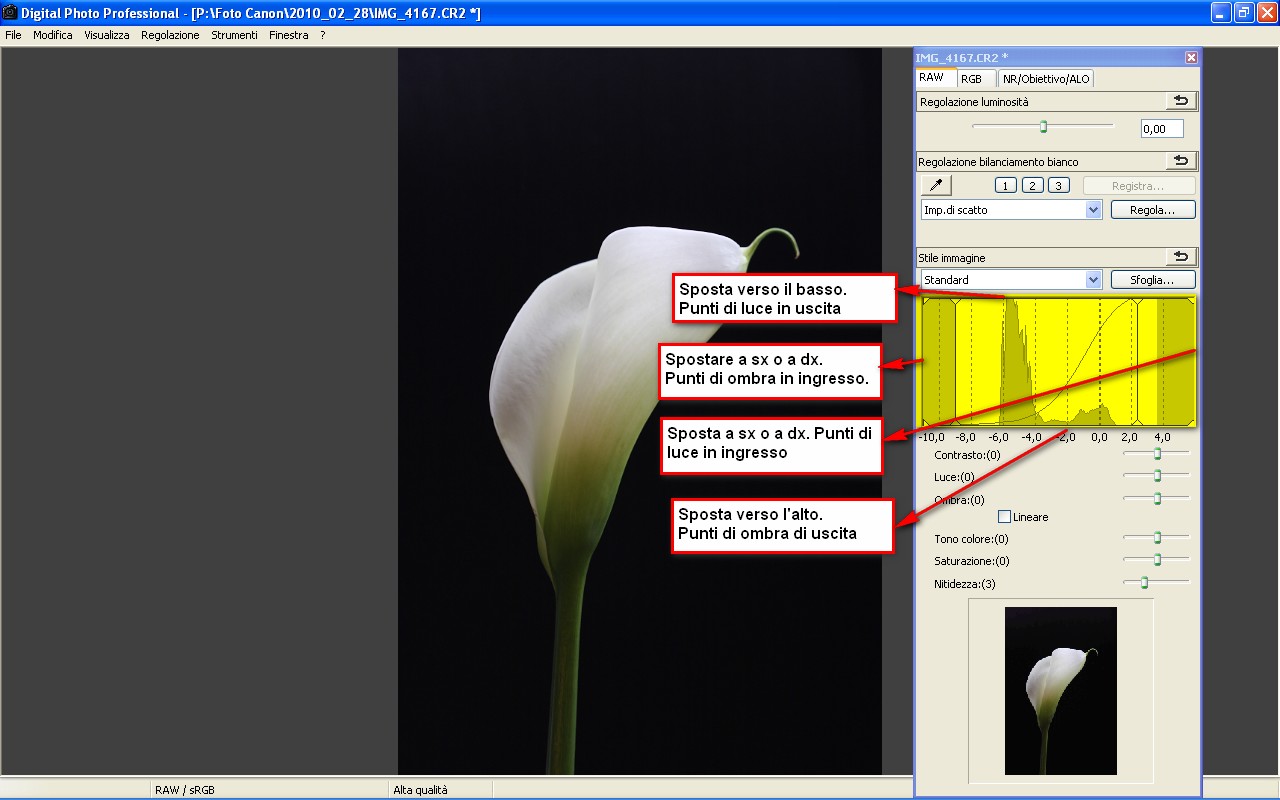Click the white balance reset arrow
Screen dimensions: 1280x800
point(1181,161)
